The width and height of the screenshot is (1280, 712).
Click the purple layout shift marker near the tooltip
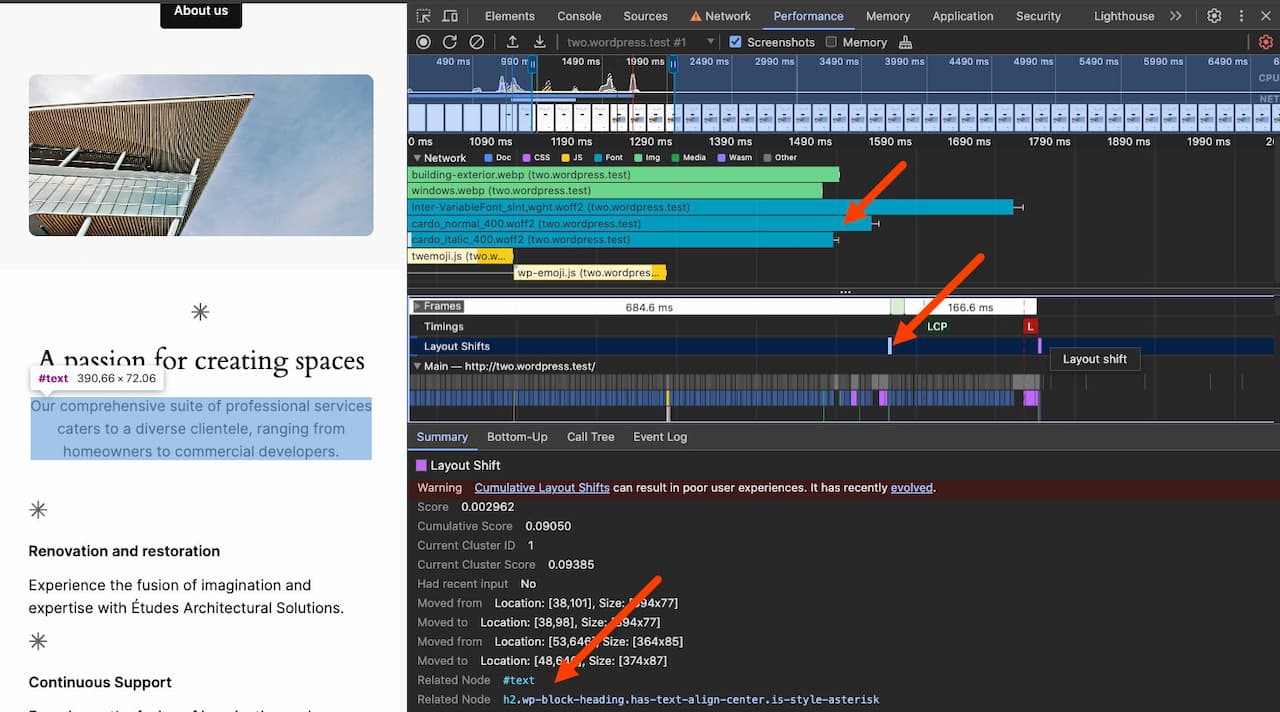click(x=1040, y=346)
